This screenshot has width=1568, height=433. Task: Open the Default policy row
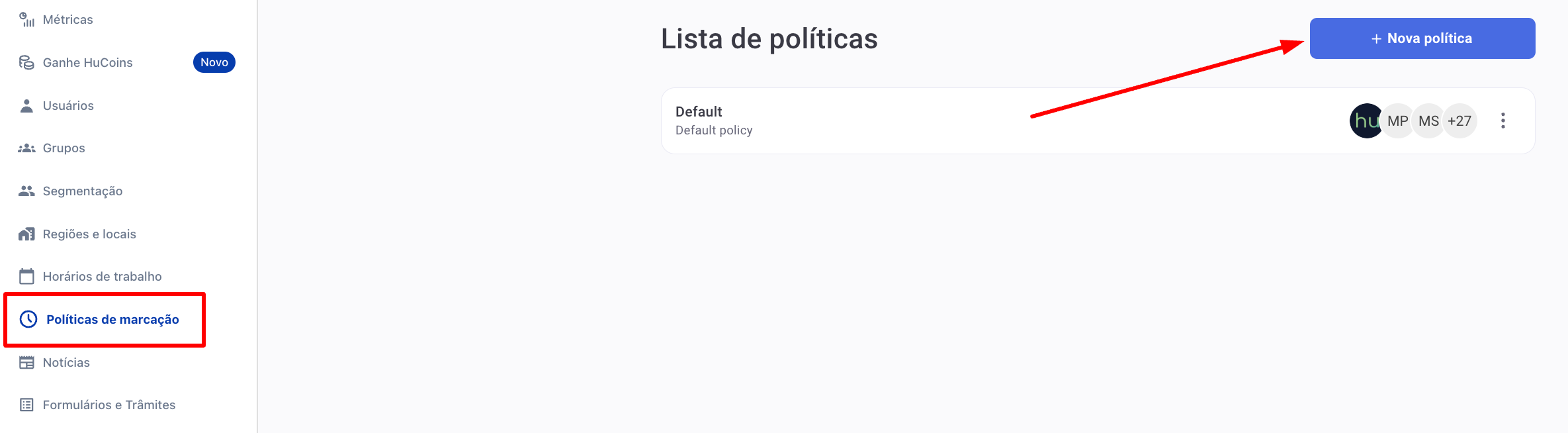coord(1098,121)
